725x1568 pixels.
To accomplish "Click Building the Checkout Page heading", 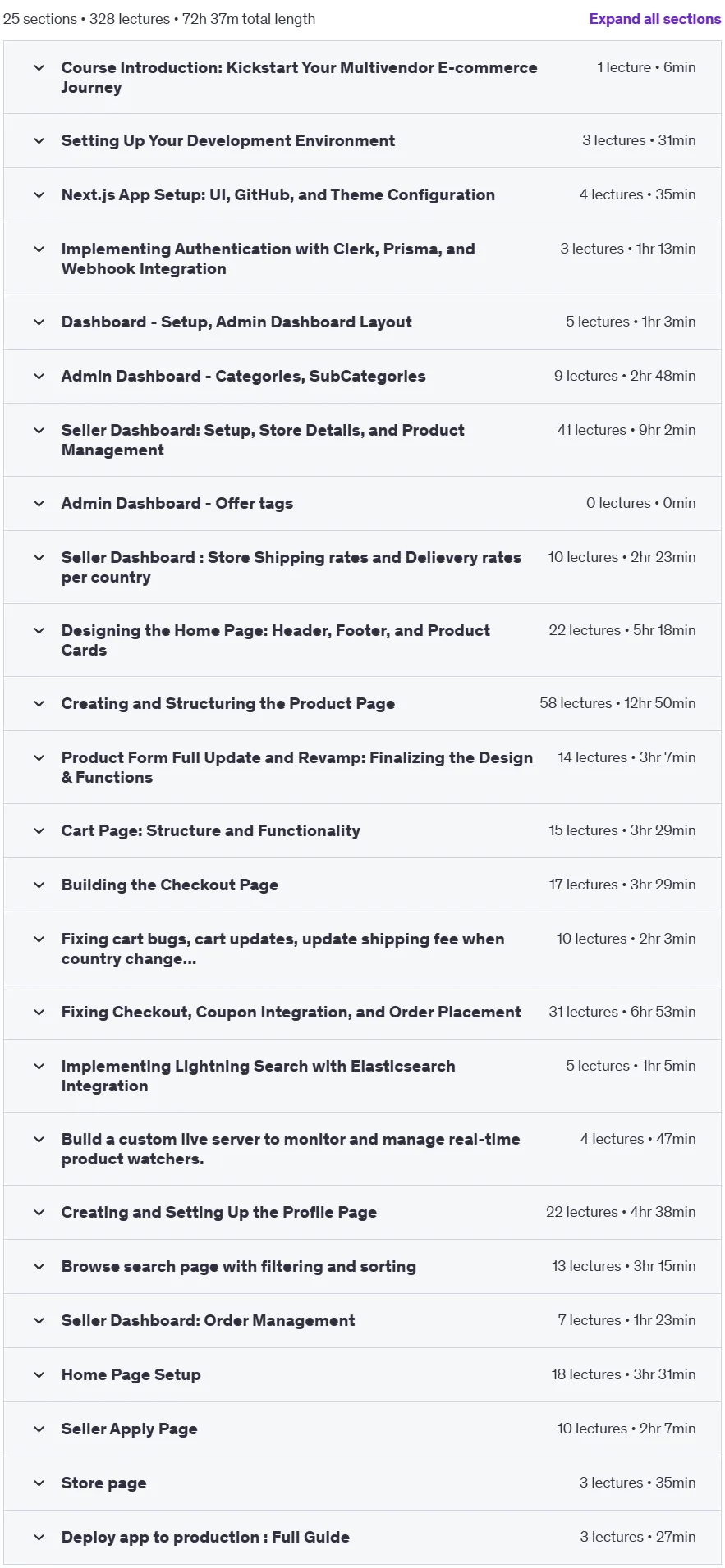I will 170,885.
